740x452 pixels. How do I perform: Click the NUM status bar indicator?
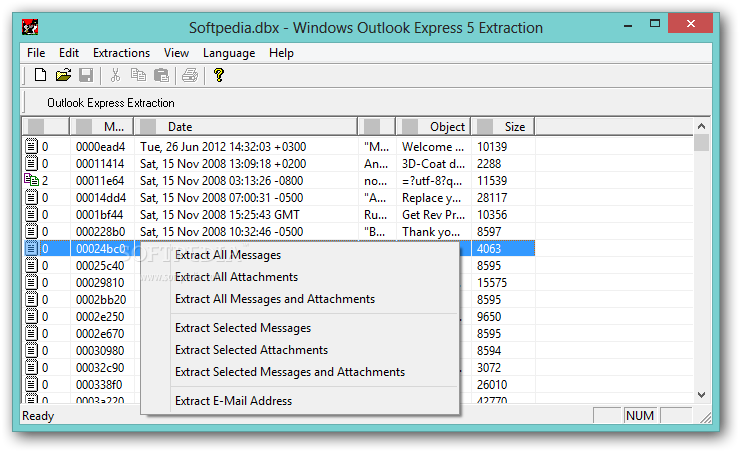click(640, 416)
